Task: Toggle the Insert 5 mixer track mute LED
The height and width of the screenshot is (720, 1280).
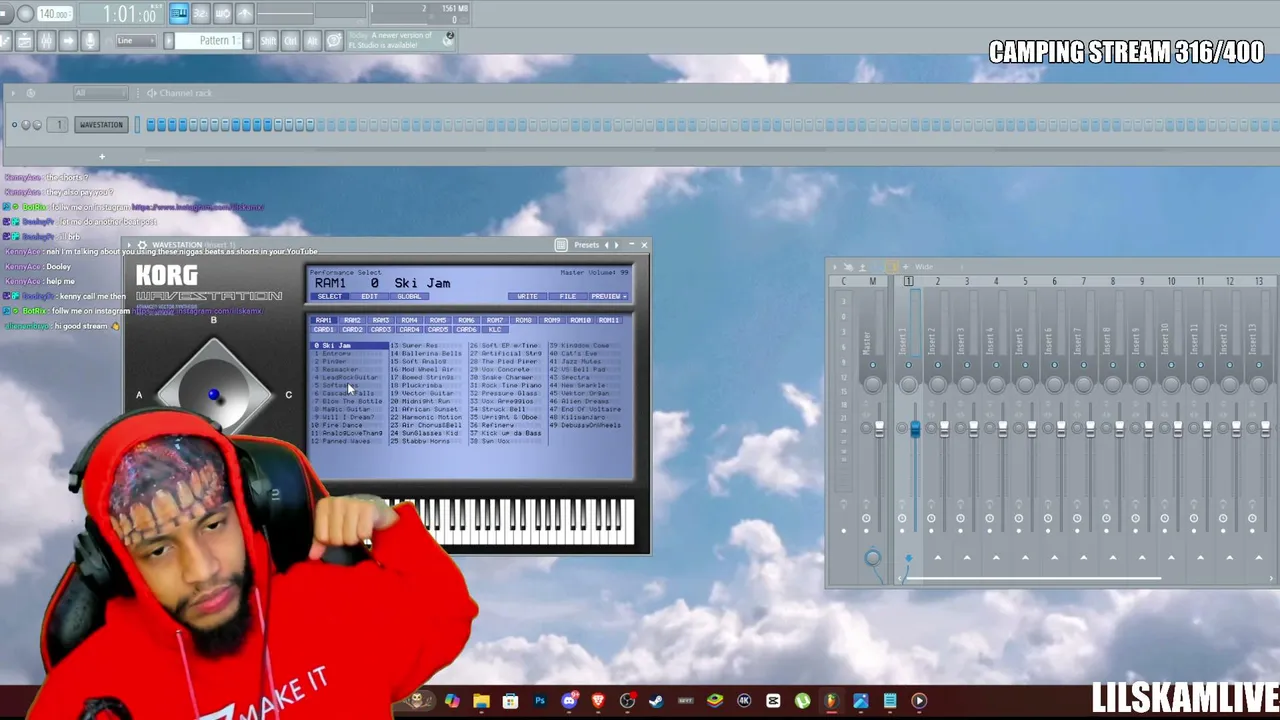Action: (x=1025, y=365)
